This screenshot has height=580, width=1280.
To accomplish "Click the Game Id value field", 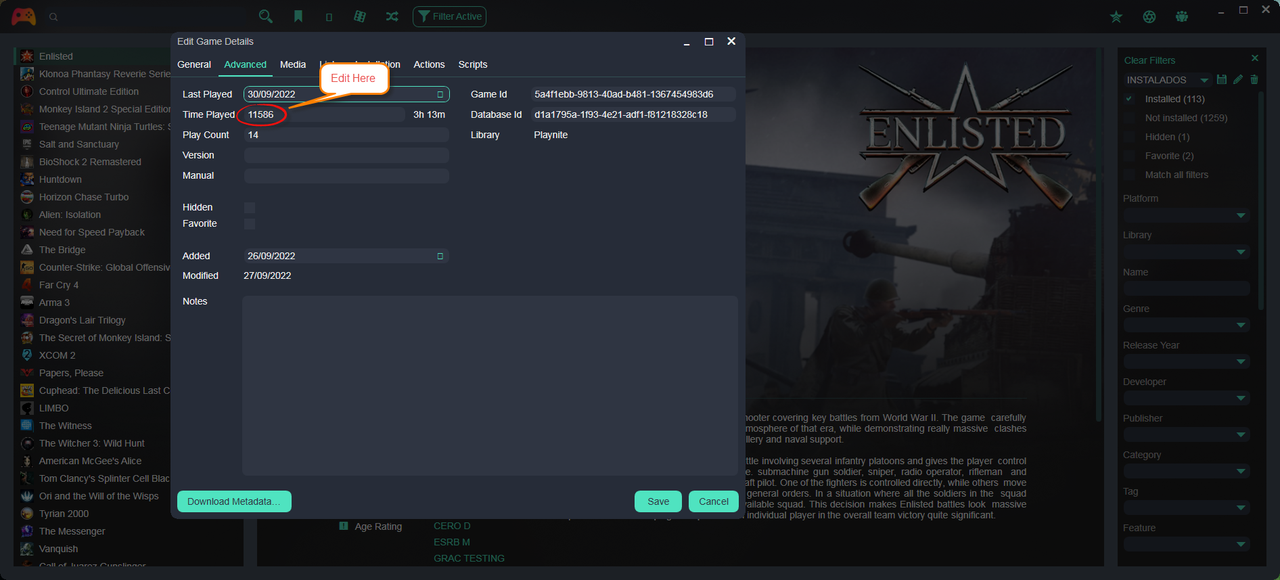I will [633, 94].
